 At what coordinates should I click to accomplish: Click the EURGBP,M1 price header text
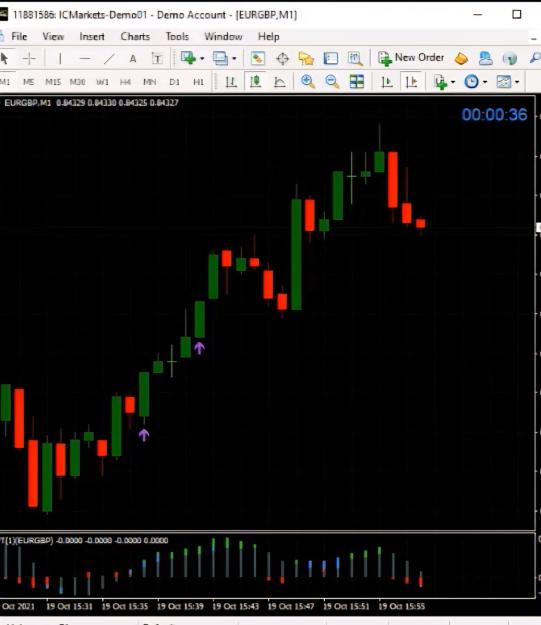tap(91, 103)
